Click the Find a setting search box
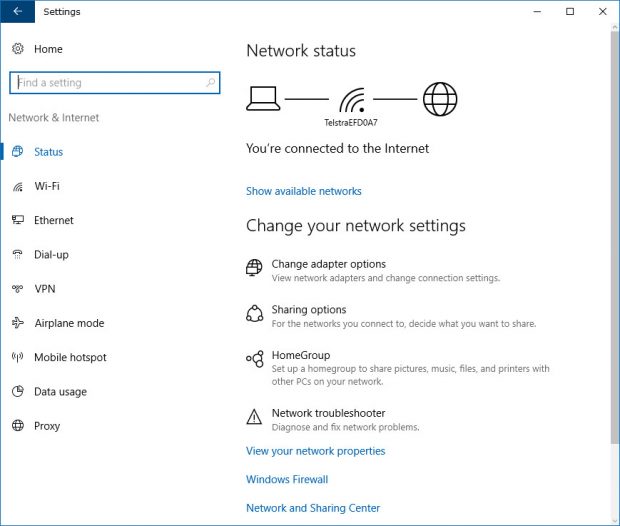The image size is (620, 526). tap(115, 83)
